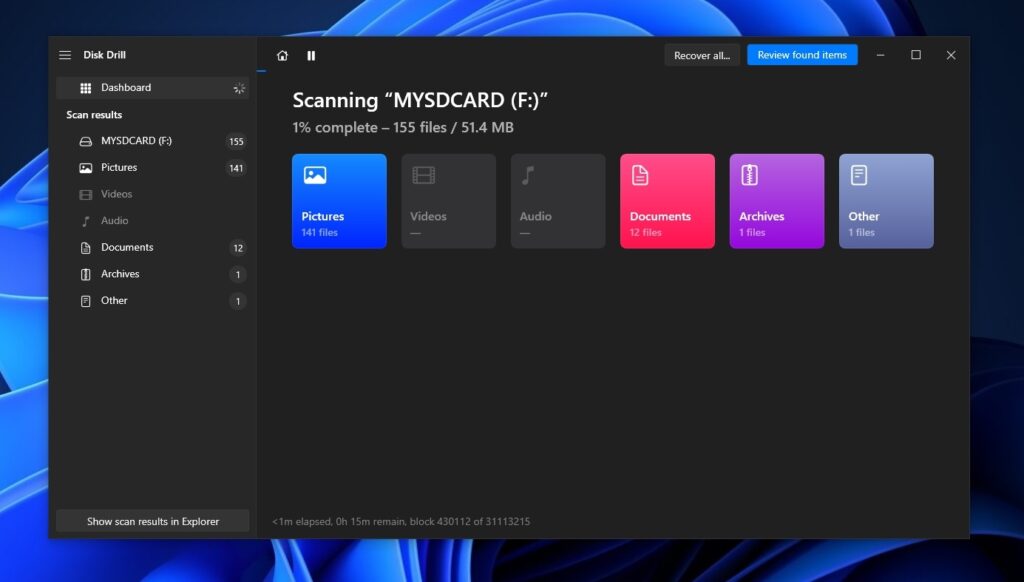This screenshot has width=1024, height=582.
Task: Click the MYSDCARD drive icon
Action: [85, 141]
